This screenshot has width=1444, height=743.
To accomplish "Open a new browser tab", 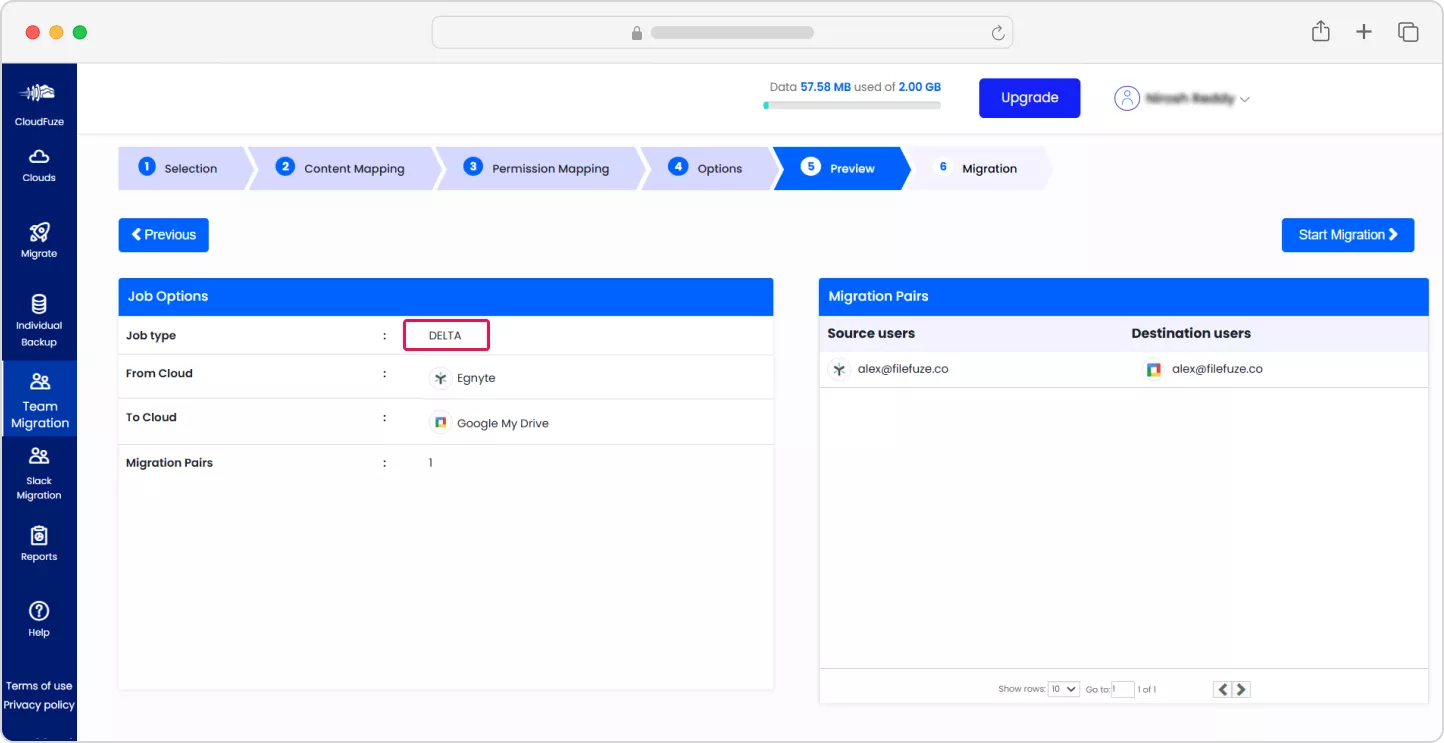I will [x=1364, y=32].
